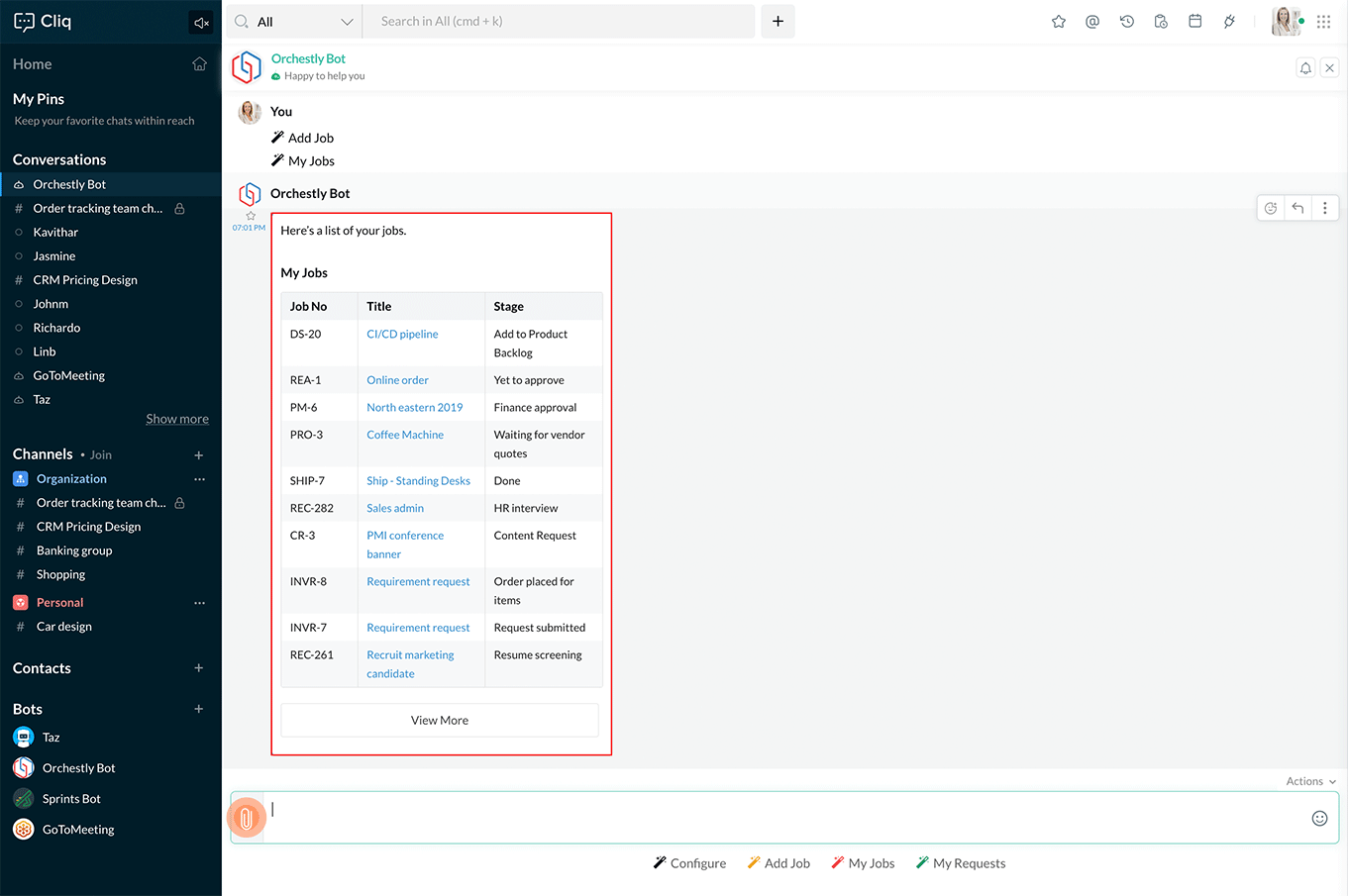This screenshot has width=1348, height=896.
Task: Open Personal channel options menu
Action: (x=200, y=603)
